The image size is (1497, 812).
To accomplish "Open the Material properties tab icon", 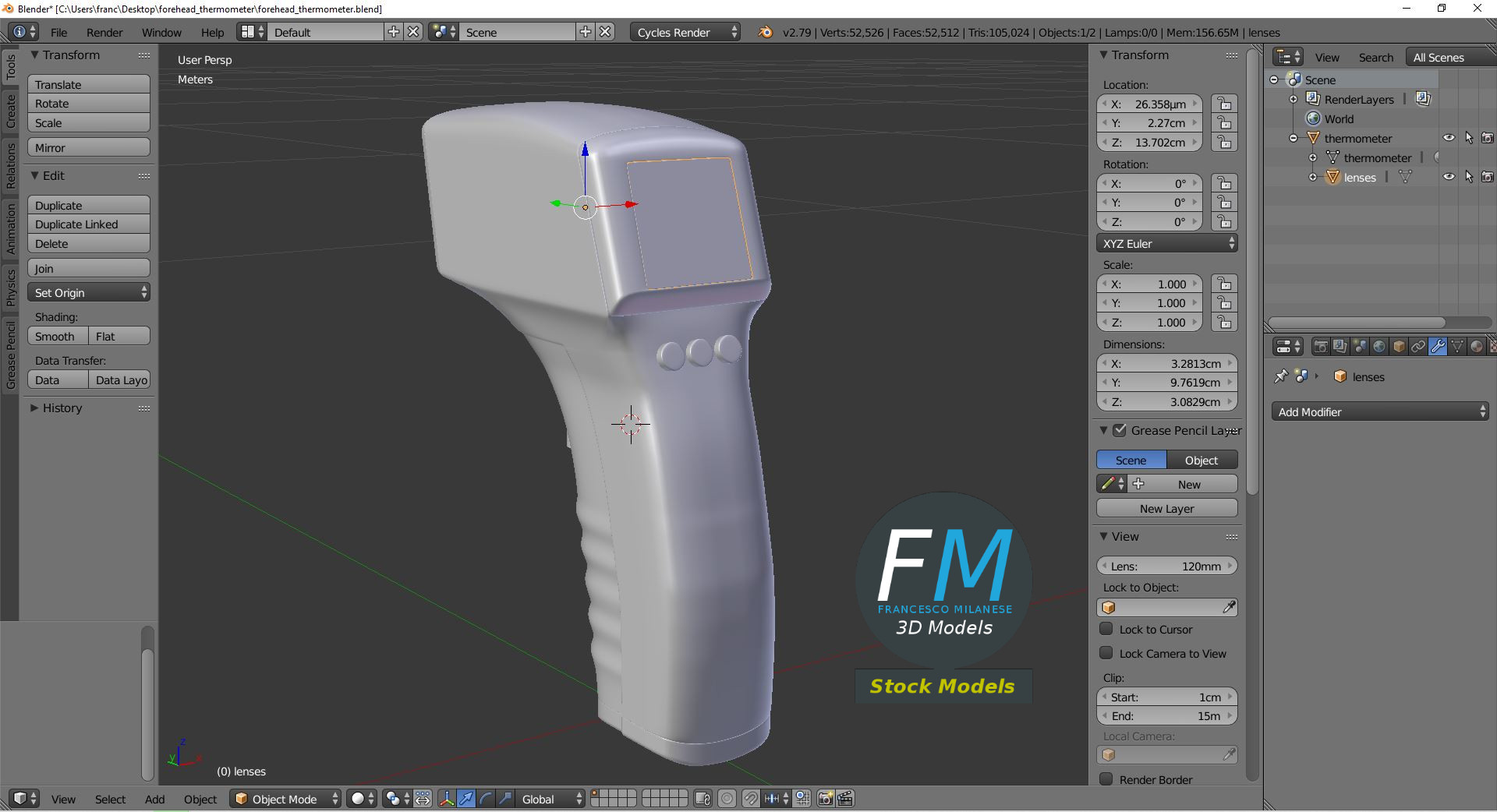I will [x=1477, y=347].
